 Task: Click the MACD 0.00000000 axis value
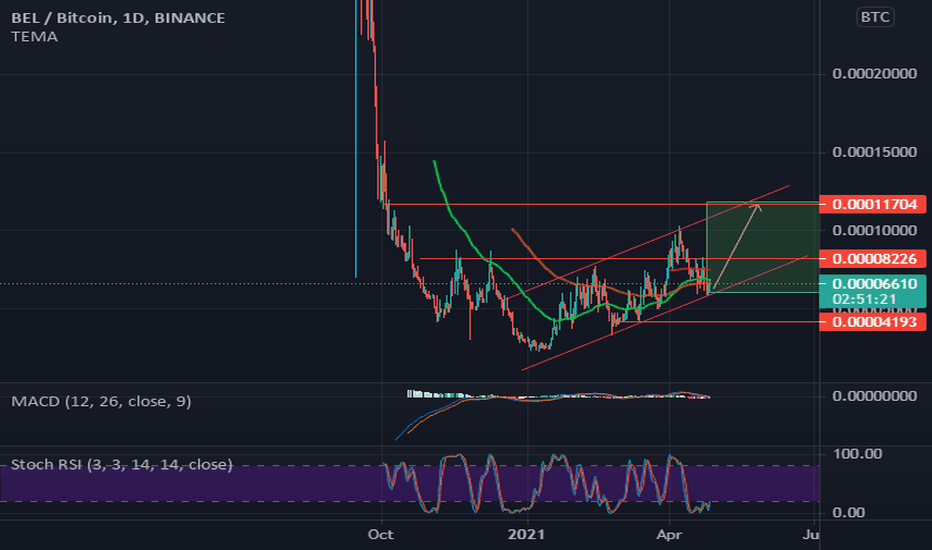(x=874, y=396)
